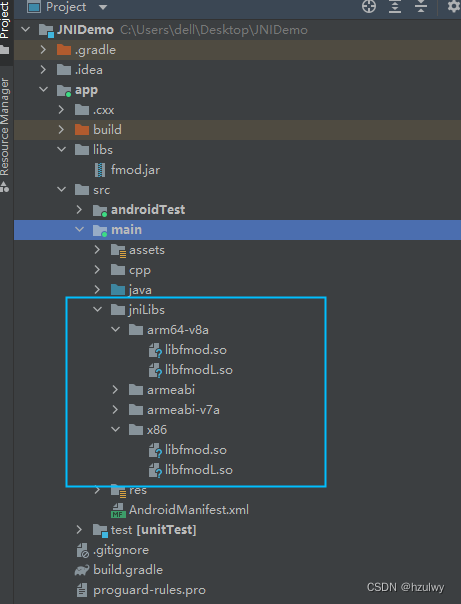
Task: Expand the armeabi-v7a folder
Action: point(115,409)
